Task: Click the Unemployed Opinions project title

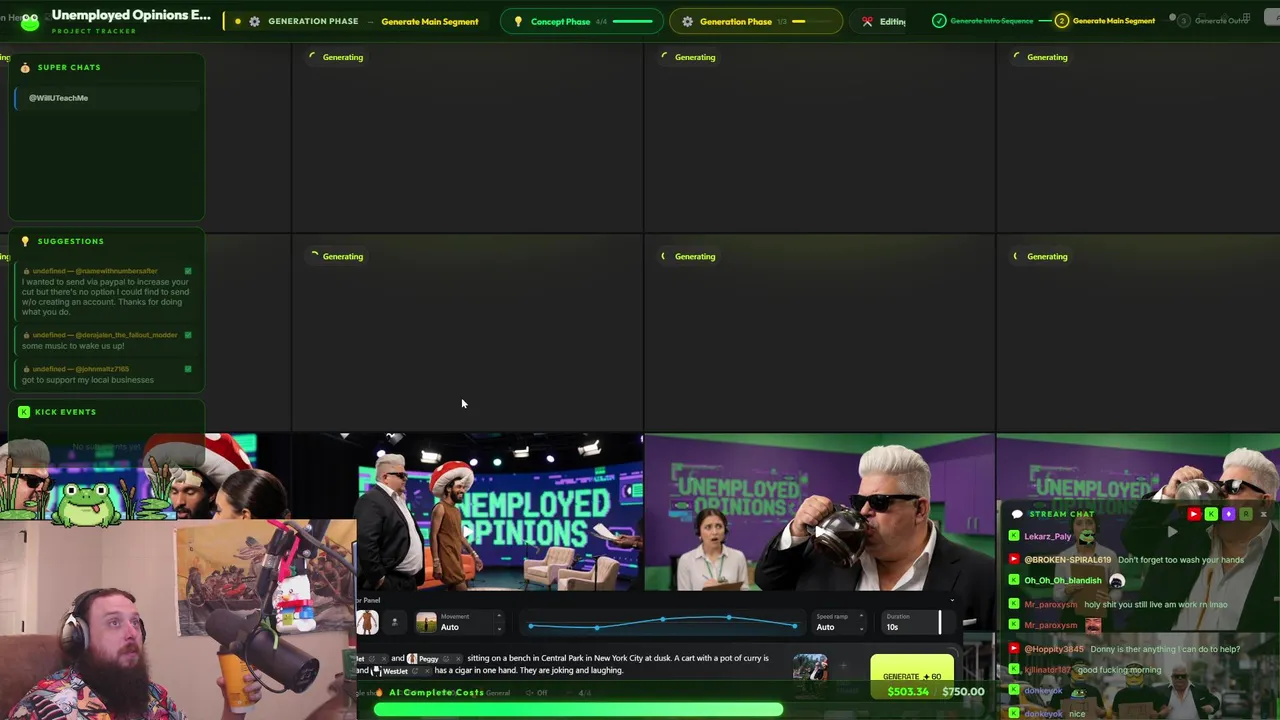Action: [x=131, y=15]
